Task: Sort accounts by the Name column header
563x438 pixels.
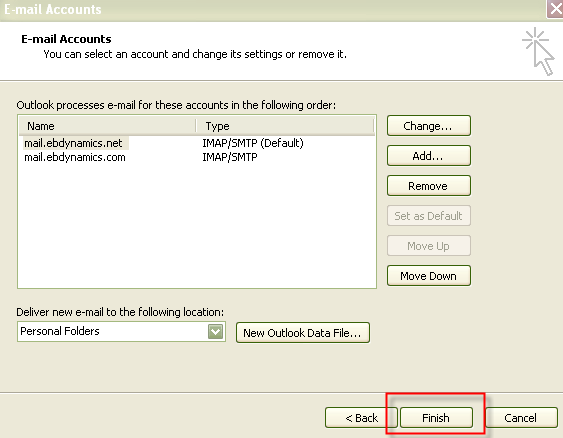Action: pos(107,126)
